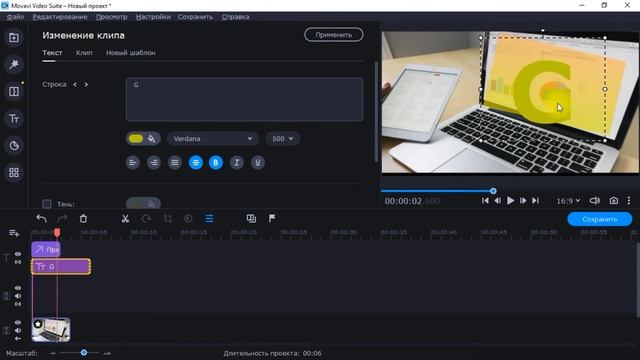
Task: Open the Titles panel in sidebar
Action: tap(14, 119)
